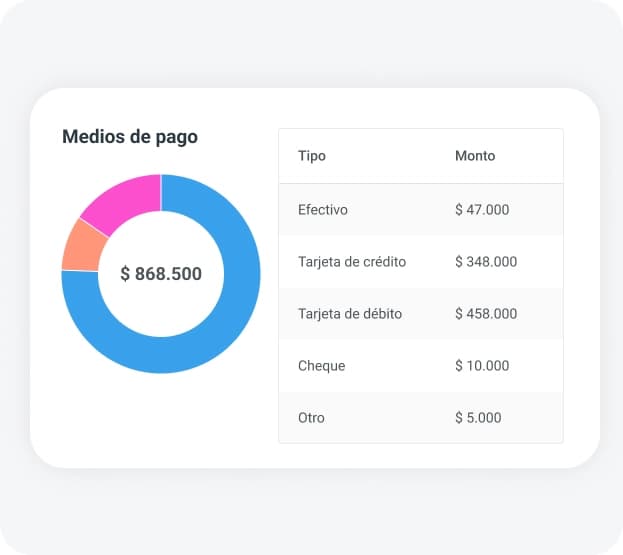623x555 pixels.
Task: Click the $ 10.000 amount
Action: tap(482, 366)
